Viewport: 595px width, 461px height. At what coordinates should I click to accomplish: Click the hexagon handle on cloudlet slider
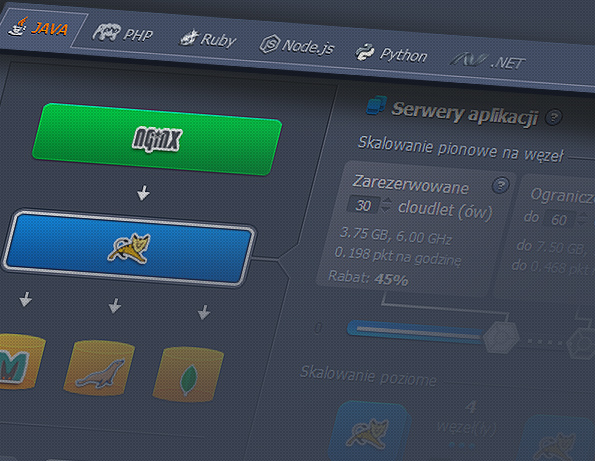(501, 338)
